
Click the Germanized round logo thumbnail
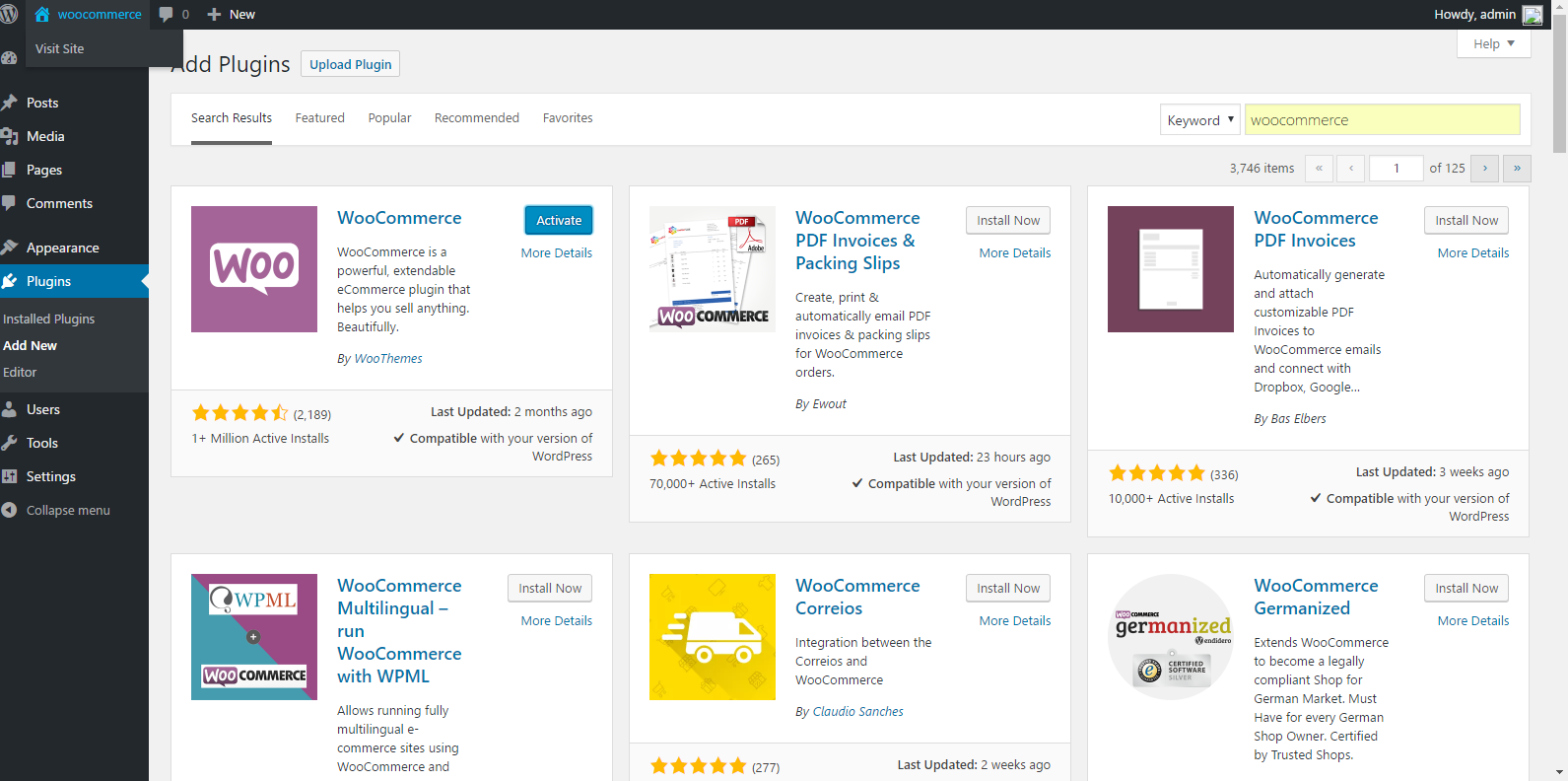[x=1171, y=637]
